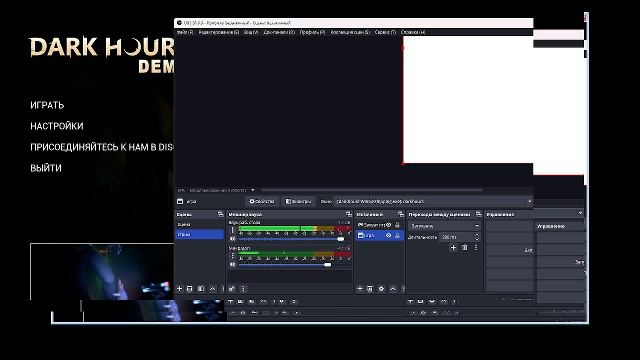Image resolution: width=640 pixels, height=360 pixels.
Task: Toggle visibility eye of selected игра source
Action: coord(389,236)
